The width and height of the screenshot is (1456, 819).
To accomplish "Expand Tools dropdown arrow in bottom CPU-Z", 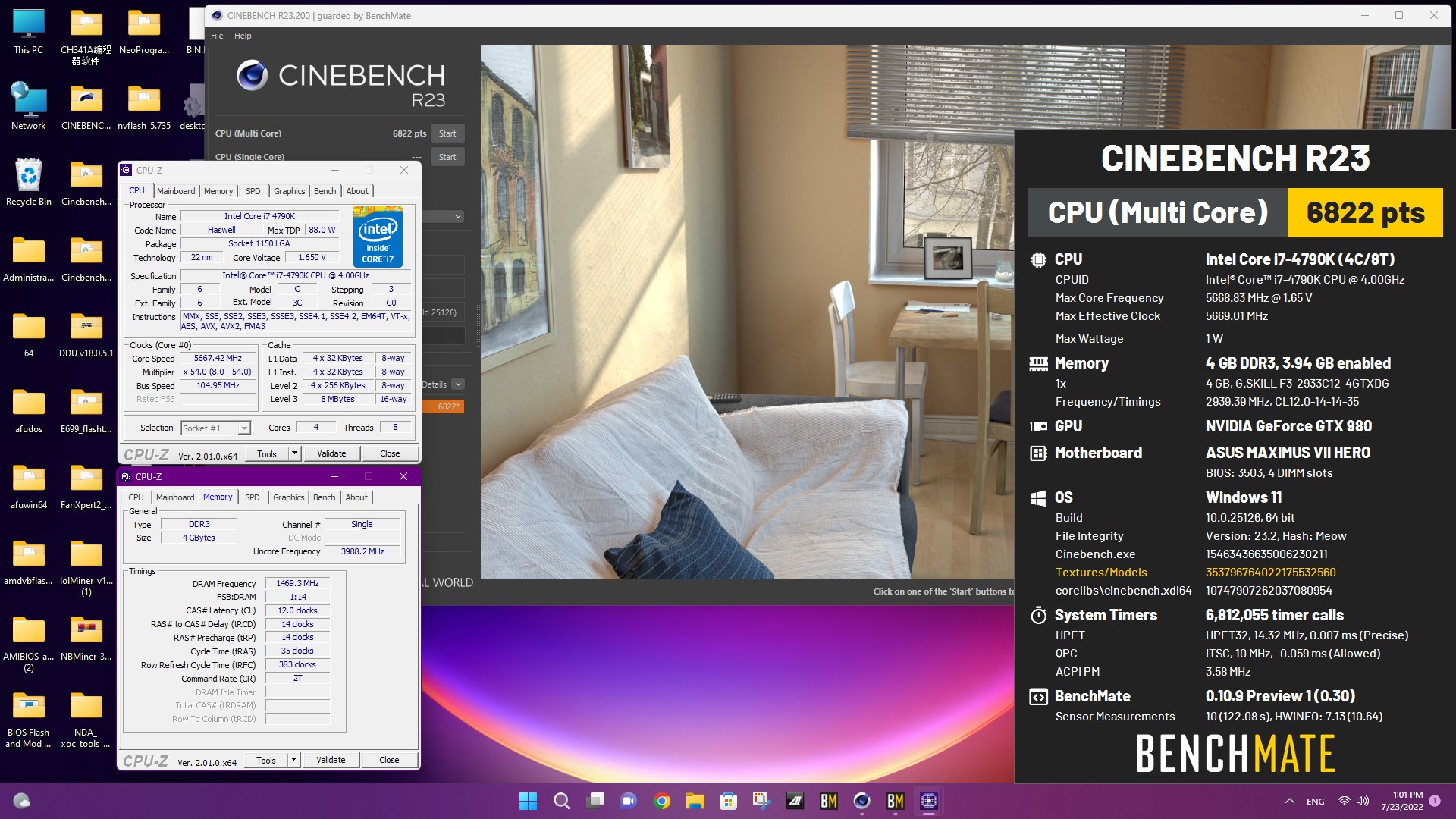I will click(293, 760).
